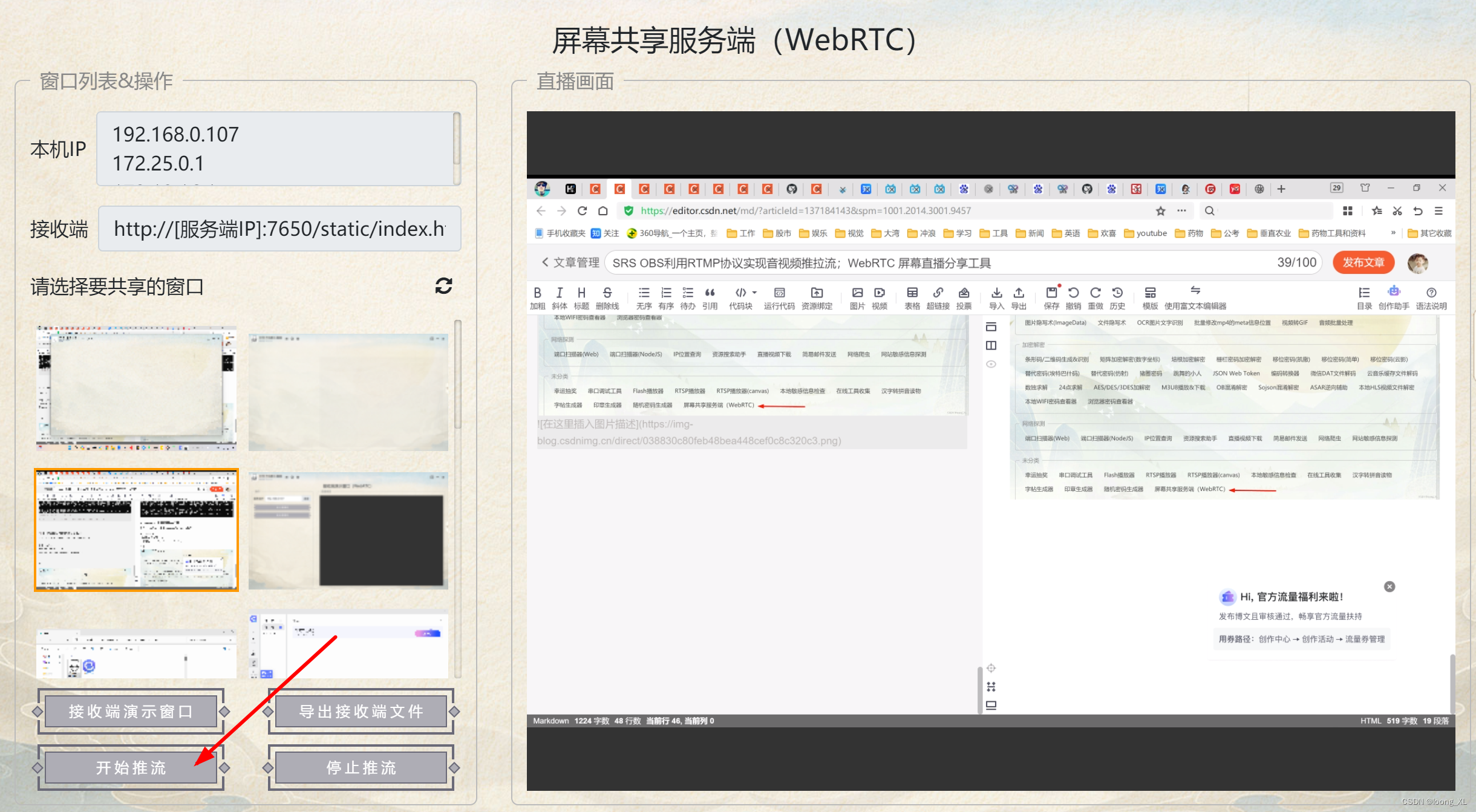The image size is (1476, 812).
Task: Click the 接收端 URL input field
Action: pyautogui.click(x=279, y=229)
